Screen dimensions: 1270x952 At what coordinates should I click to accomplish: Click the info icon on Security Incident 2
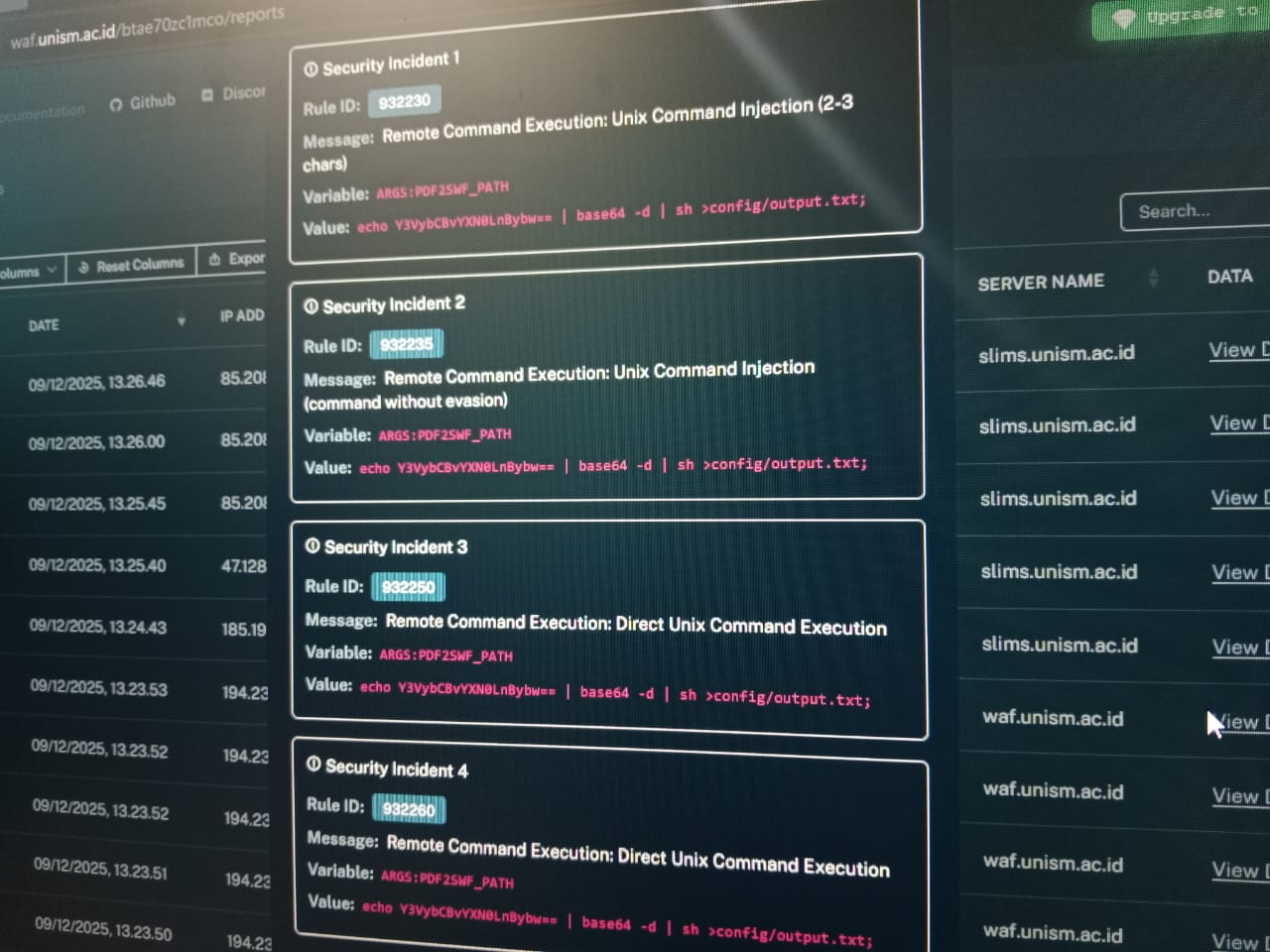point(313,304)
